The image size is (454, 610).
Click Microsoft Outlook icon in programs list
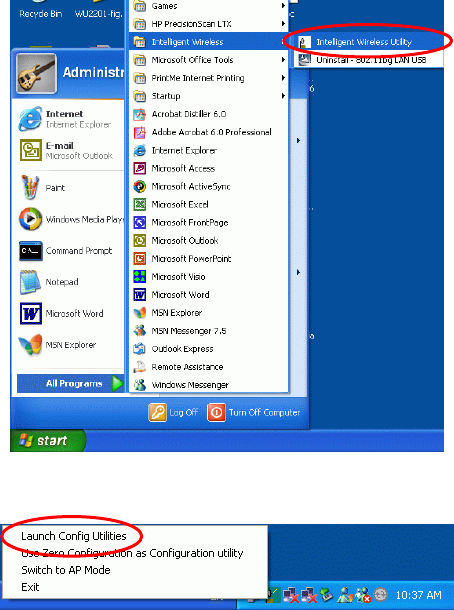(x=139, y=240)
